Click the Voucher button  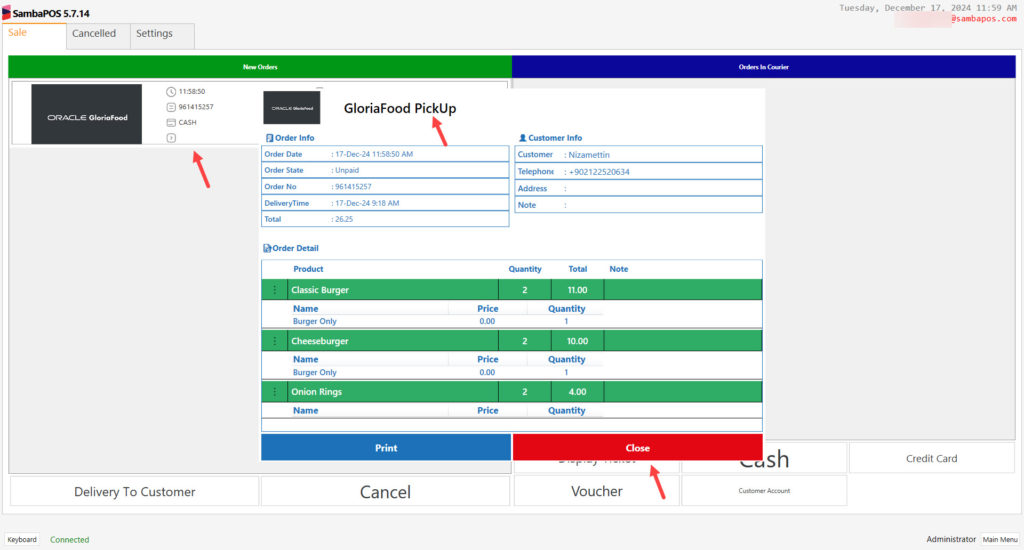pyautogui.click(x=596, y=491)
